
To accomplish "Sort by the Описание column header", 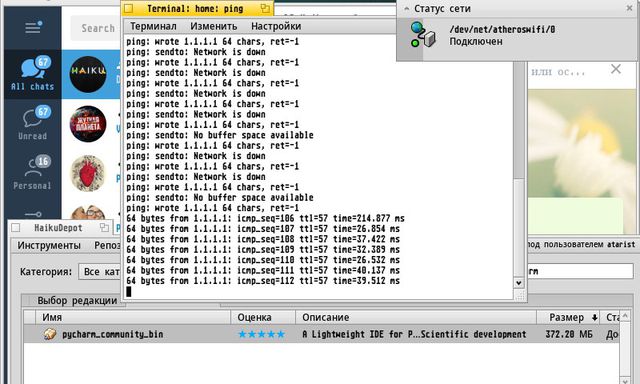I will point(416,317).
